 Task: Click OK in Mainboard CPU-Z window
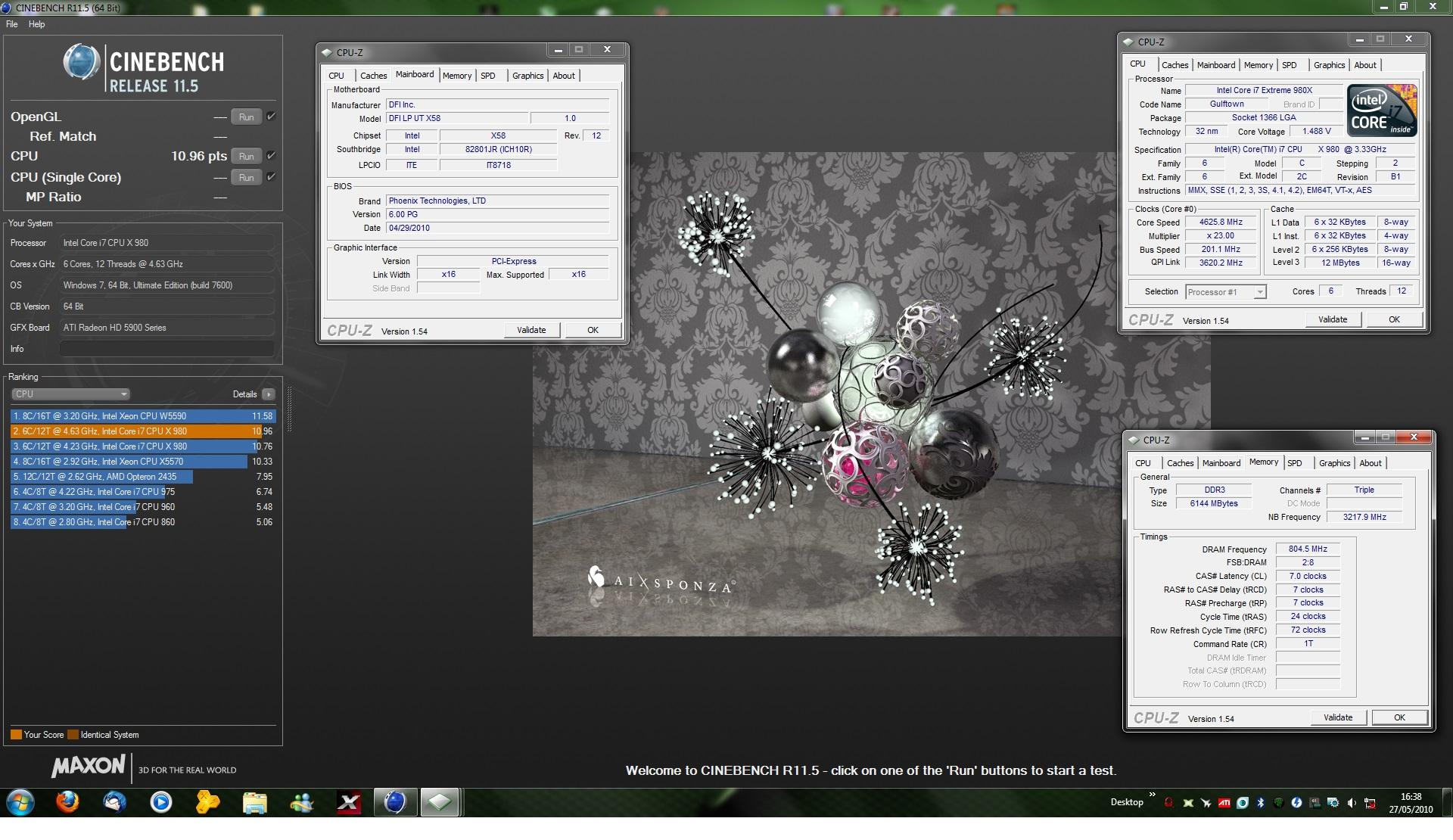point(593,330)
